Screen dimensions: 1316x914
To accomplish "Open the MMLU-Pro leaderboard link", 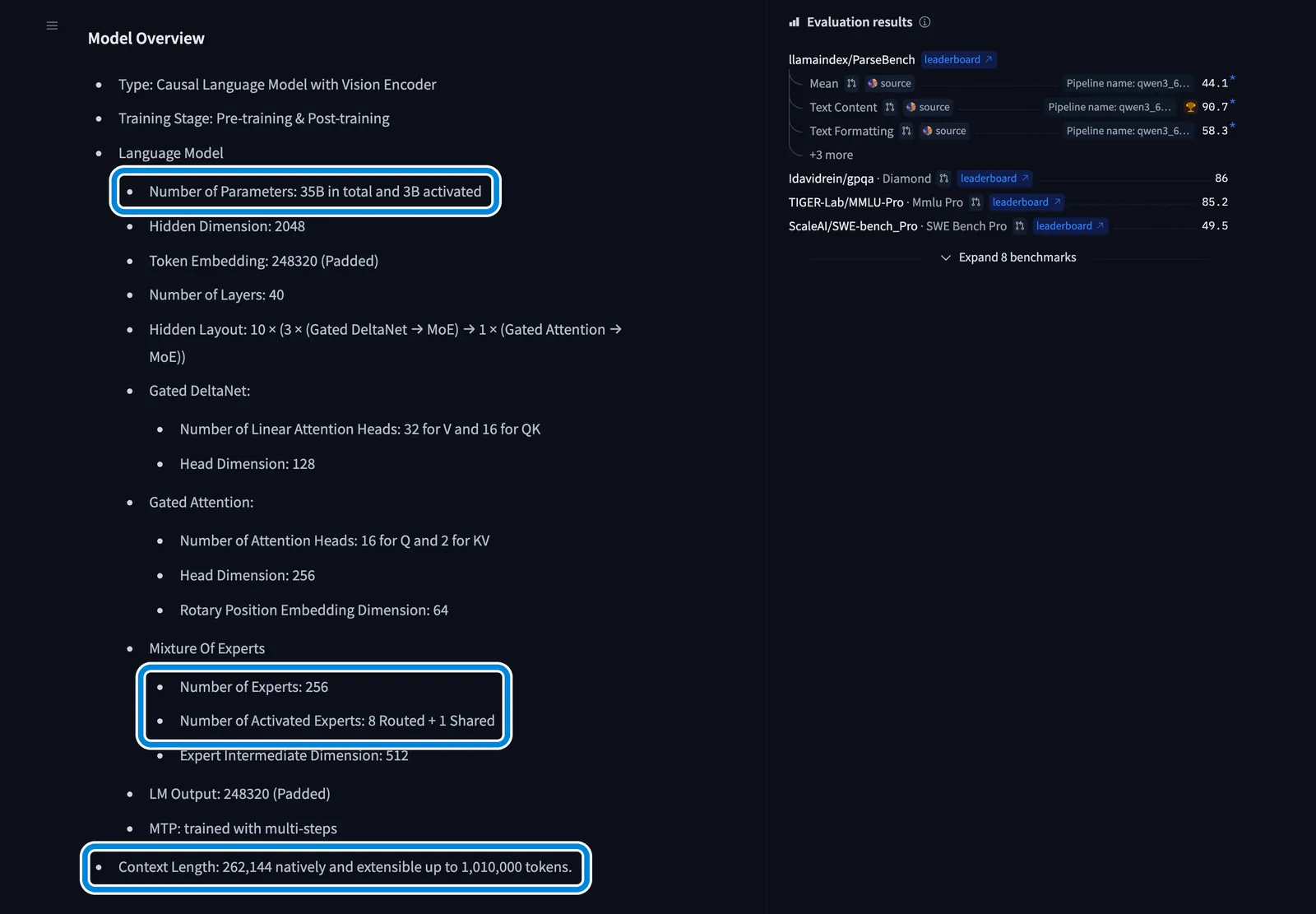I will (1026, 202).
